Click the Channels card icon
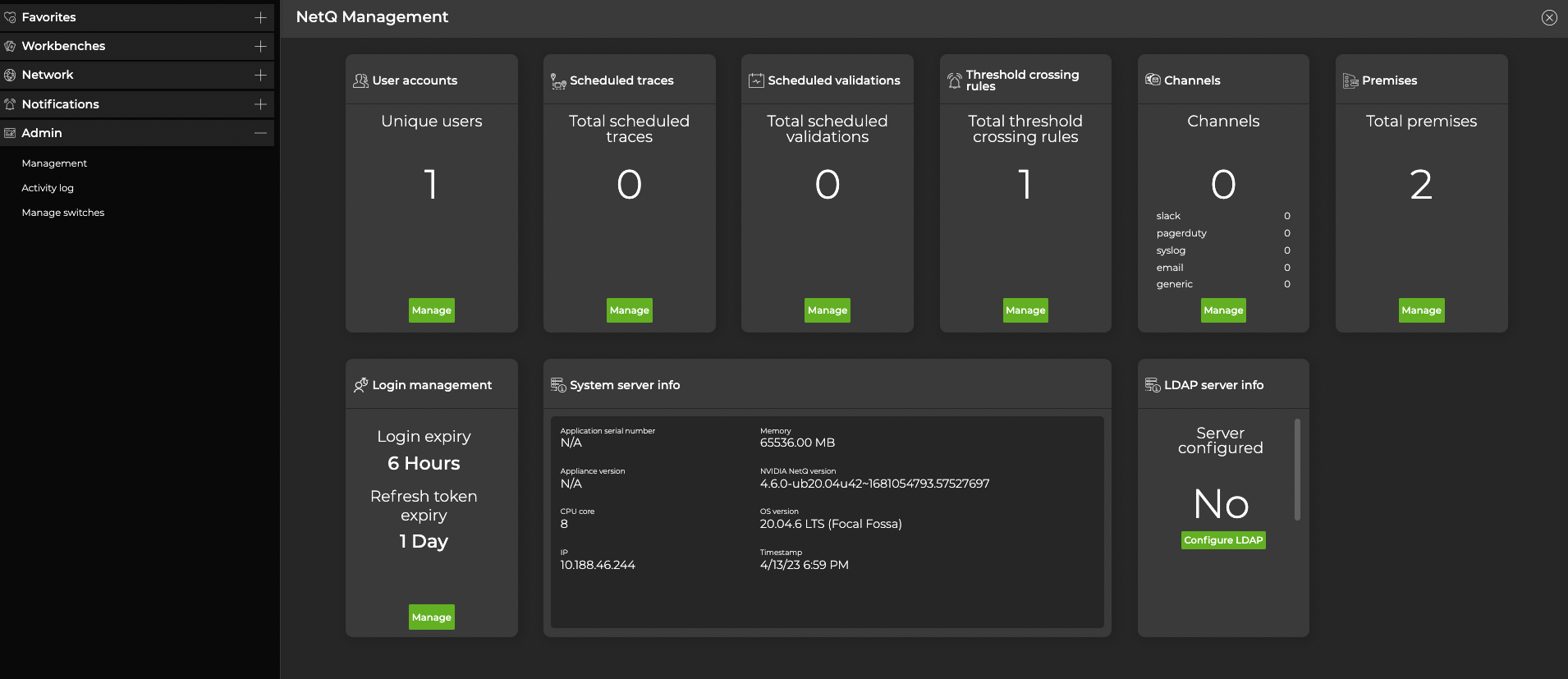Screen dimensions: 1568x679 tap(1153, 80)
